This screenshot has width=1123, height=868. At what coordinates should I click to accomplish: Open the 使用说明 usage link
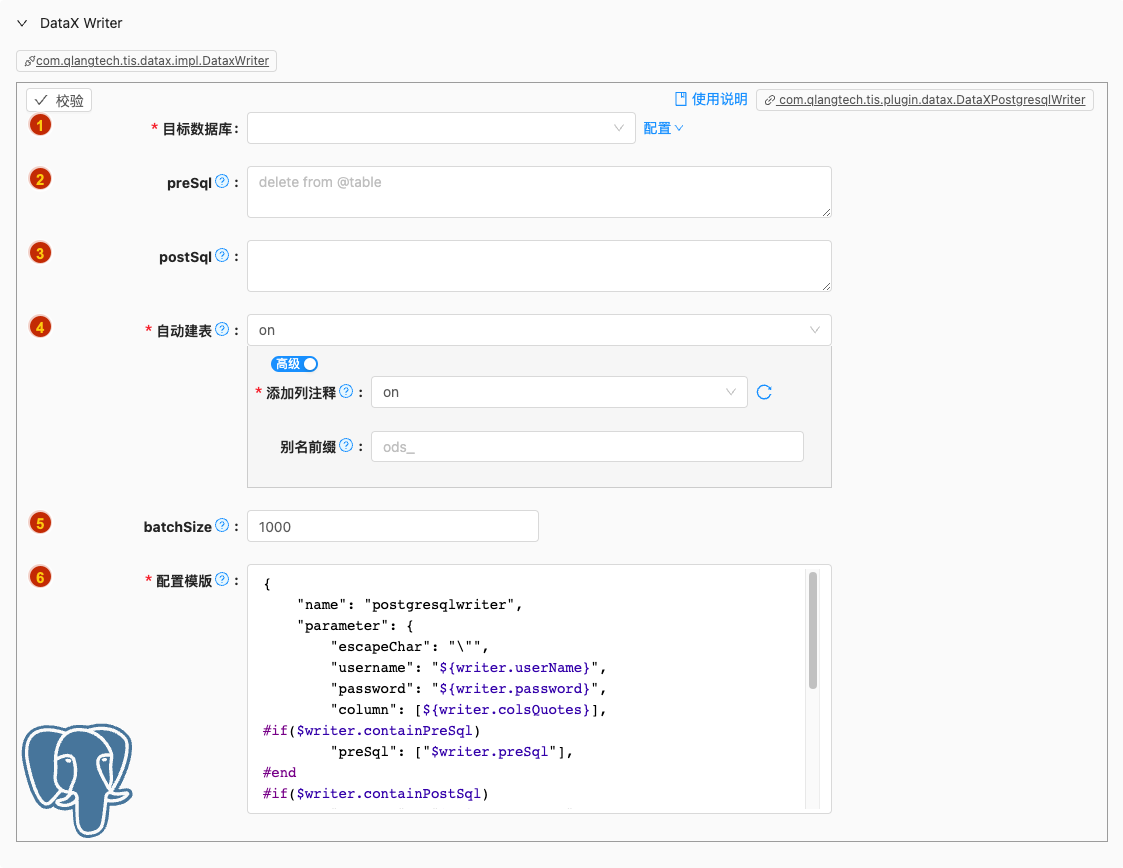pyautogui.click(x=711, y=99)
